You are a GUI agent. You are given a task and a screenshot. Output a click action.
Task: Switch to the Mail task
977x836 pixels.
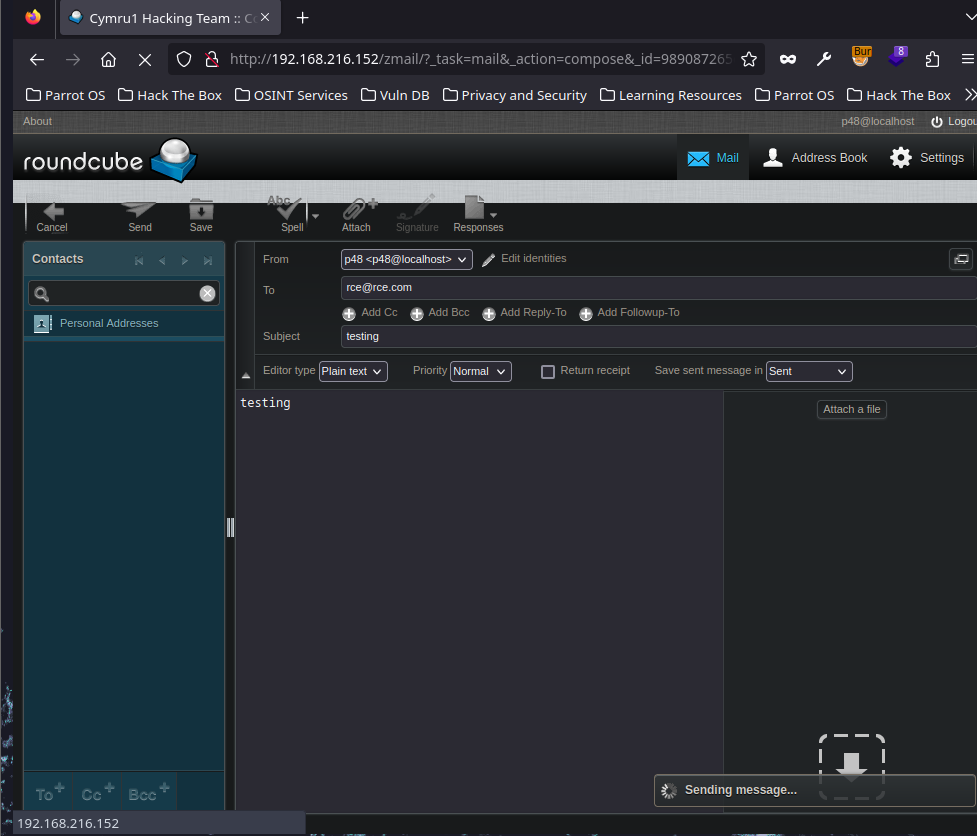[x=713, y=158]
